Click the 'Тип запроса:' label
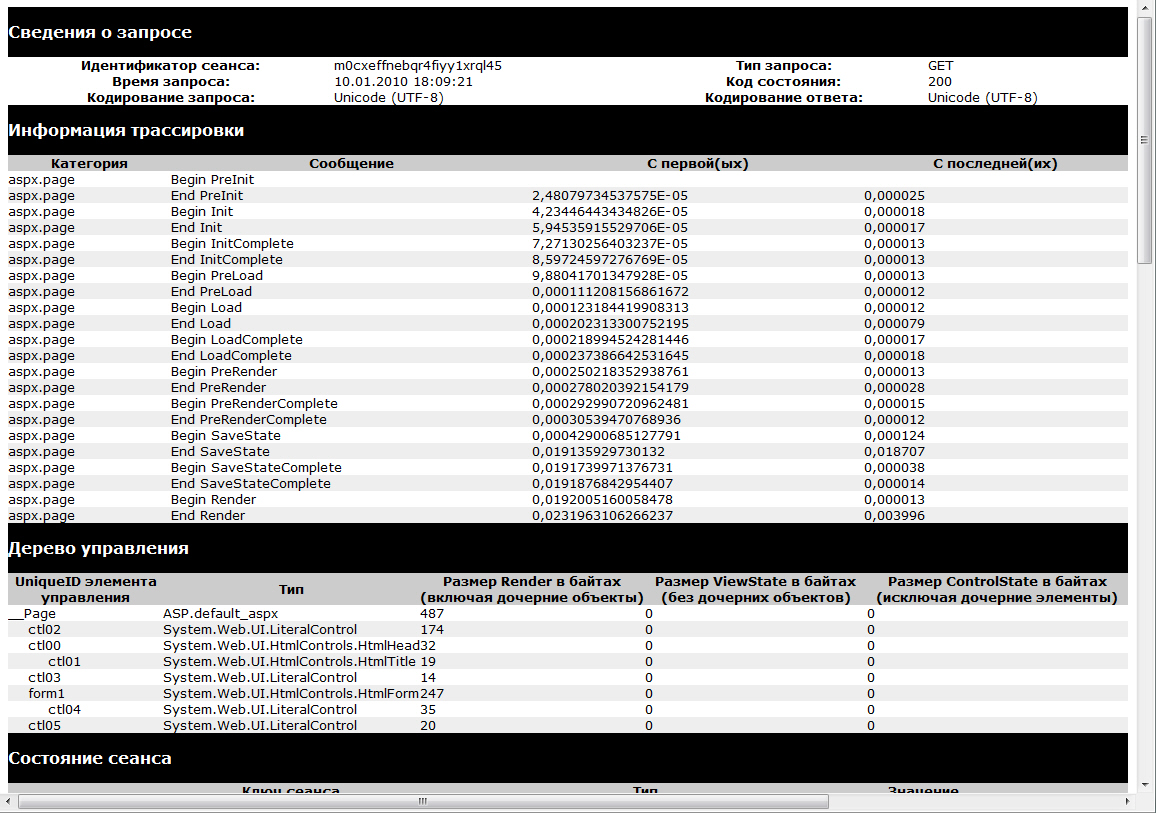This screenshot has height=813, width=1156. coord(784,66)
